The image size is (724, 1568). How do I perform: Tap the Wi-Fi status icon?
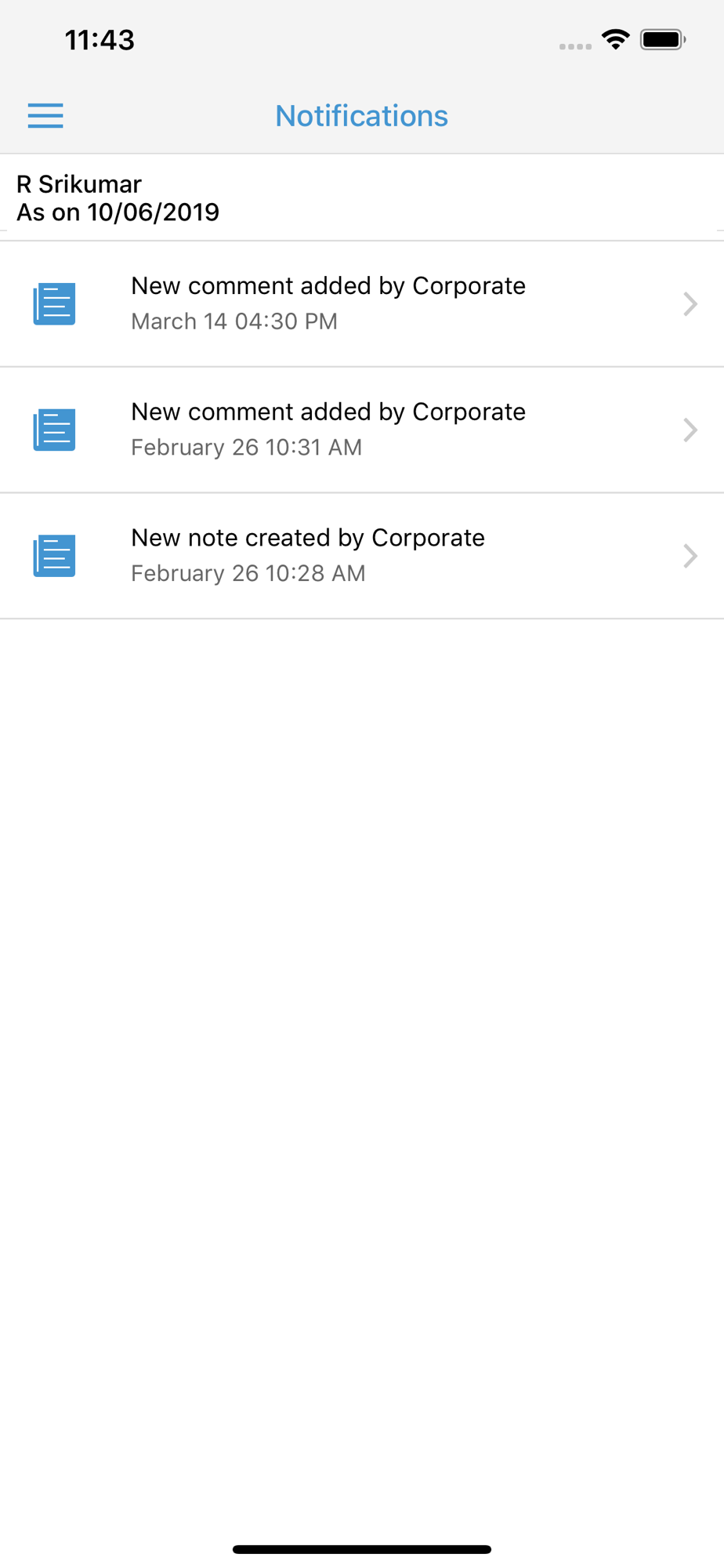click(616, 39)
